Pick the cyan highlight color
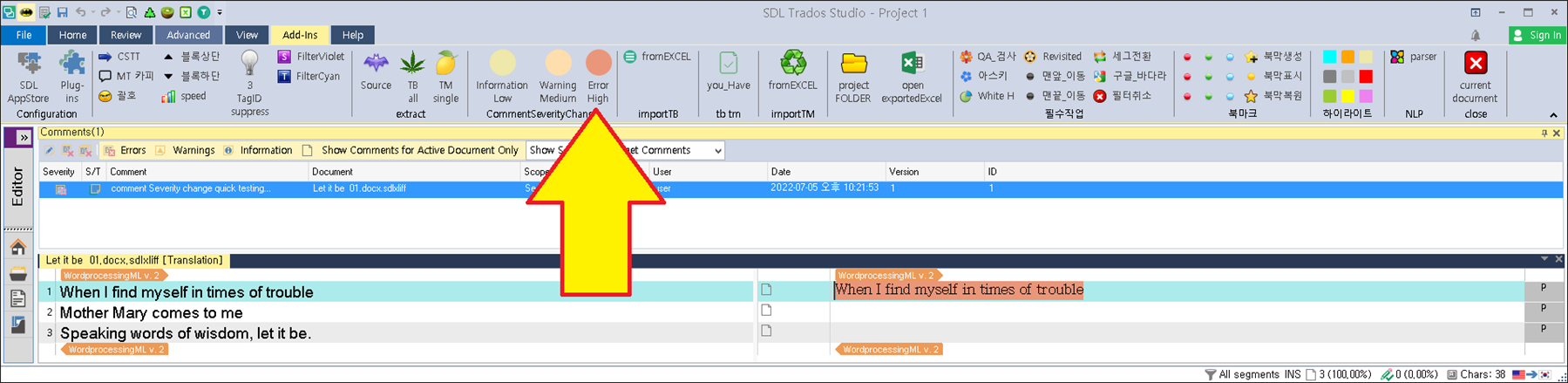 coord(1329,57)
